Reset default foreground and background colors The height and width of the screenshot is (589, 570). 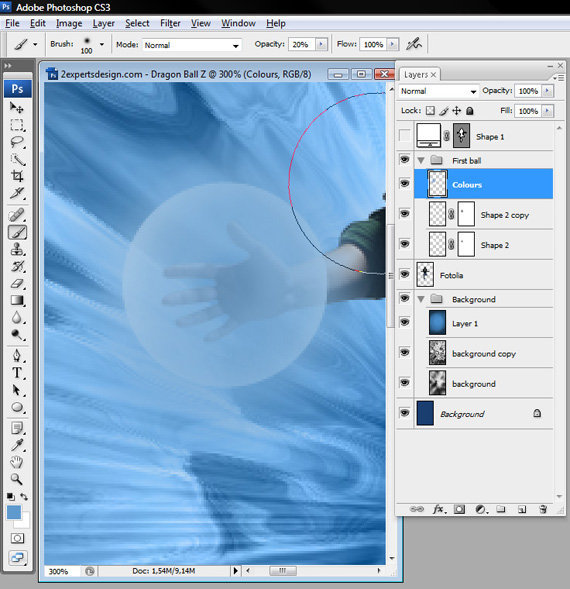click(x=11, y=497)
